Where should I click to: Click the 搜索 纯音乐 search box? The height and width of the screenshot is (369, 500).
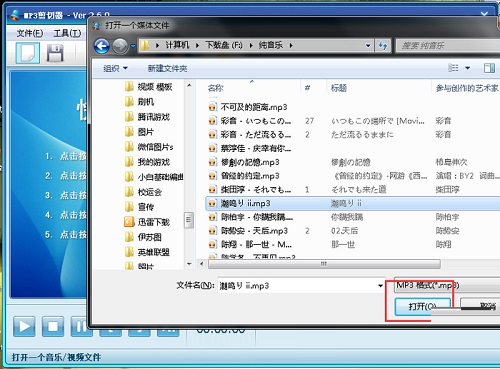448,46
